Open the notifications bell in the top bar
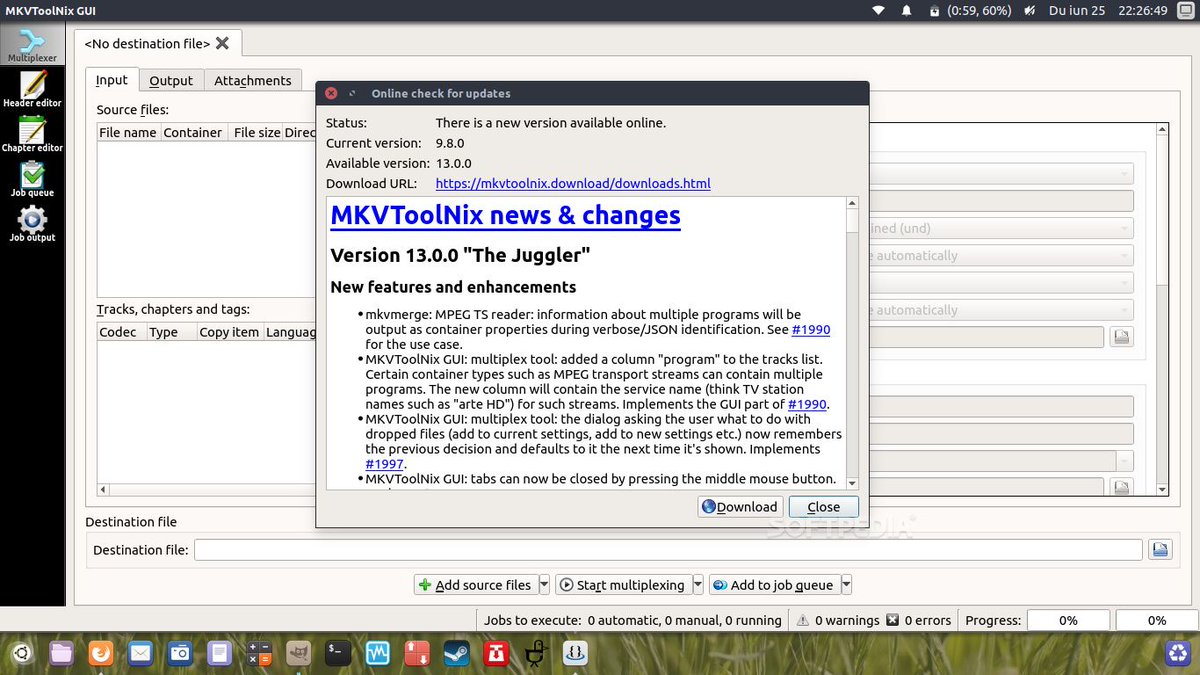Image resolution: width=1200 pixels, height=675 pixels. click(x=907, y=11)
